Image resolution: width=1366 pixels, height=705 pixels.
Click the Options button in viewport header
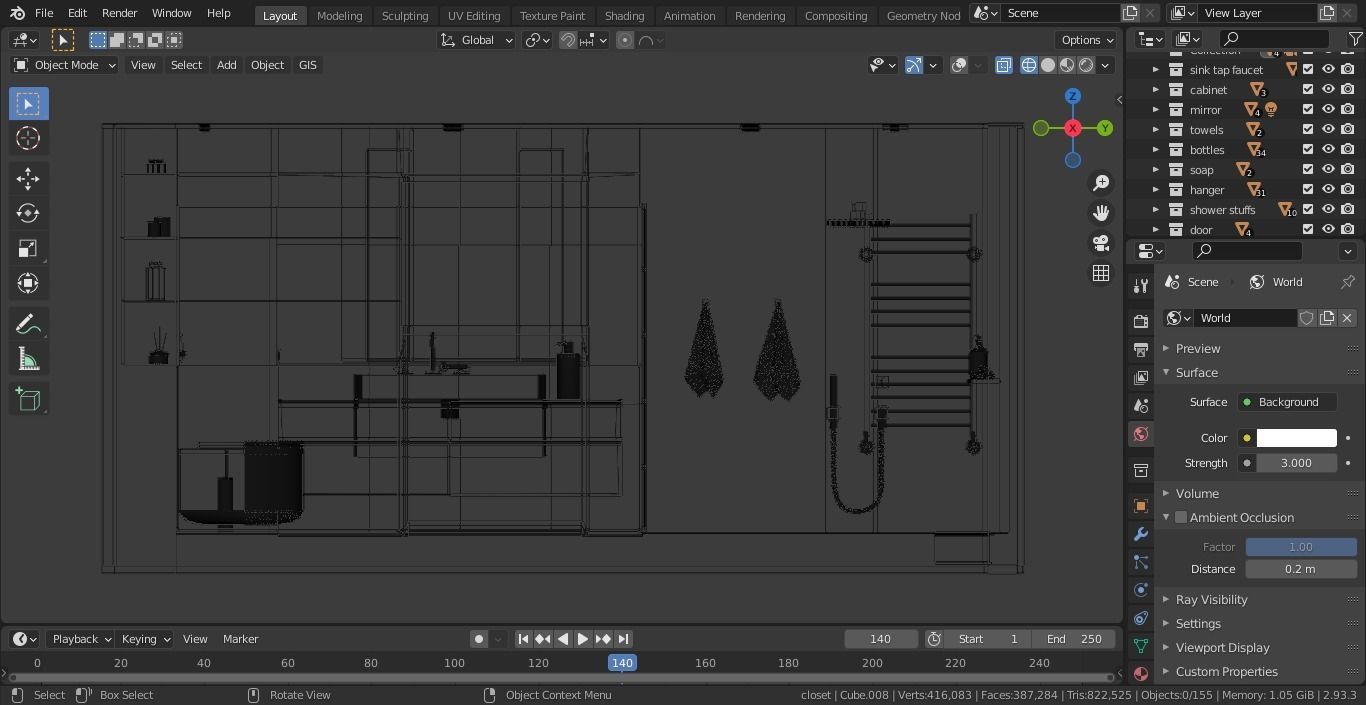1087,40
